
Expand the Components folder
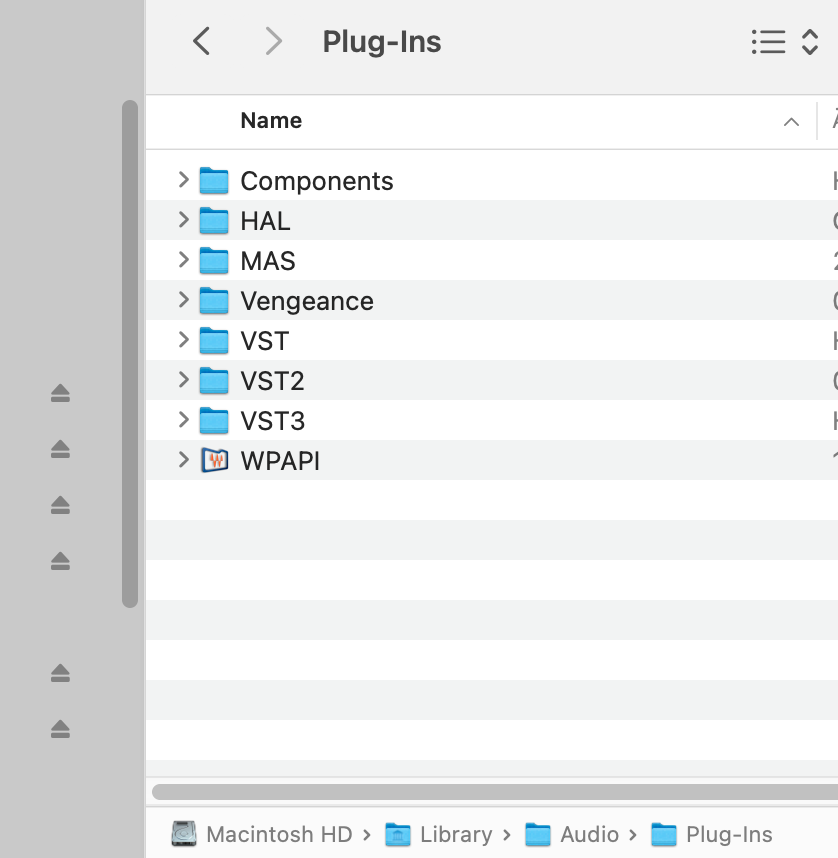pyautogui.click(x=183, y=180)
